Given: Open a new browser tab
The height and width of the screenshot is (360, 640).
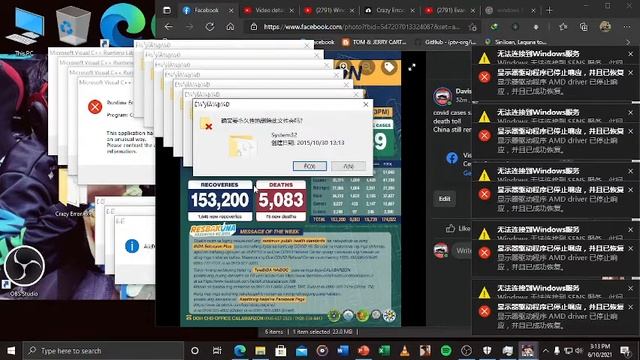Looking at the screenshot, I should click(x=549, y=10).
